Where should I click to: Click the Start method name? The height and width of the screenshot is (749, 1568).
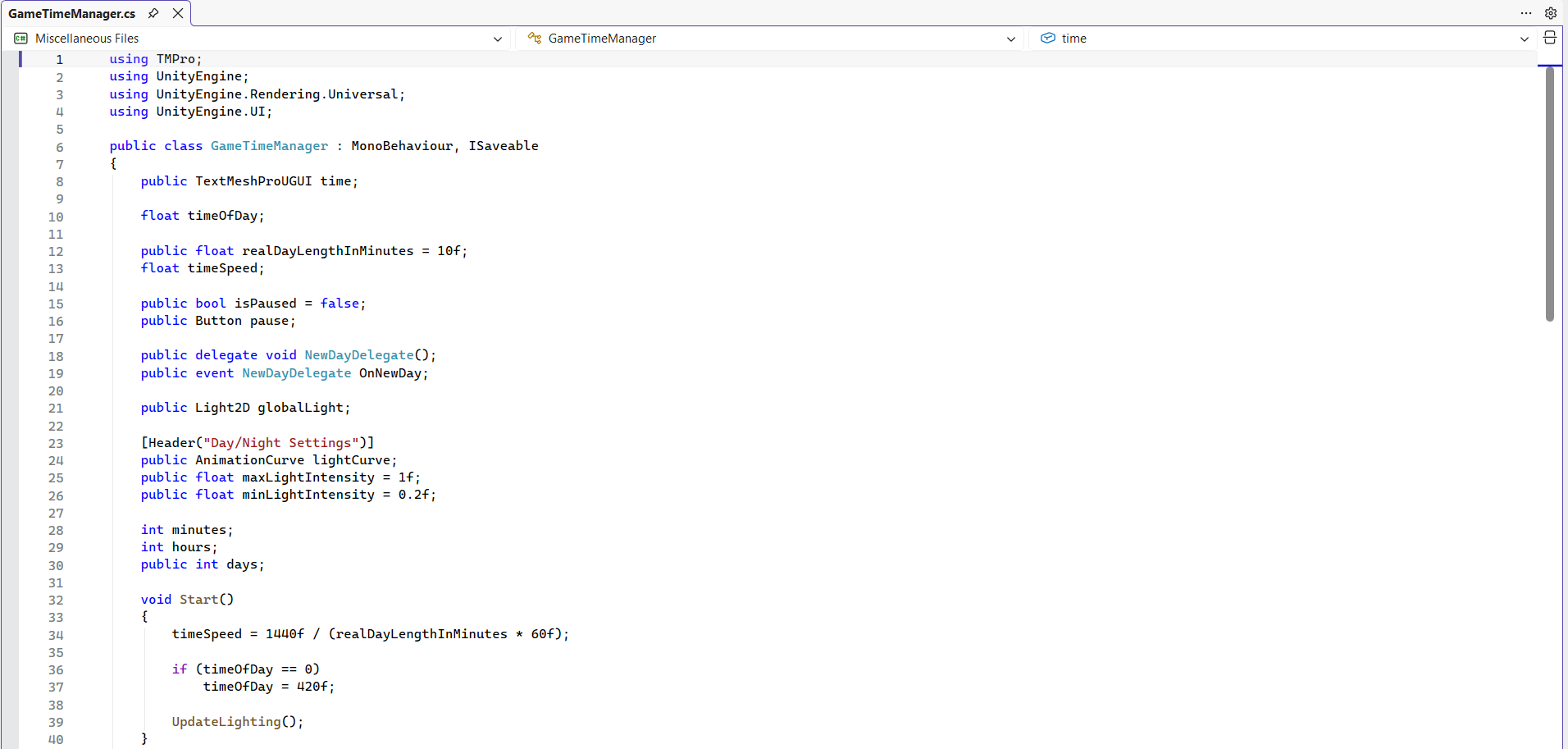click(x=199, y=600)
